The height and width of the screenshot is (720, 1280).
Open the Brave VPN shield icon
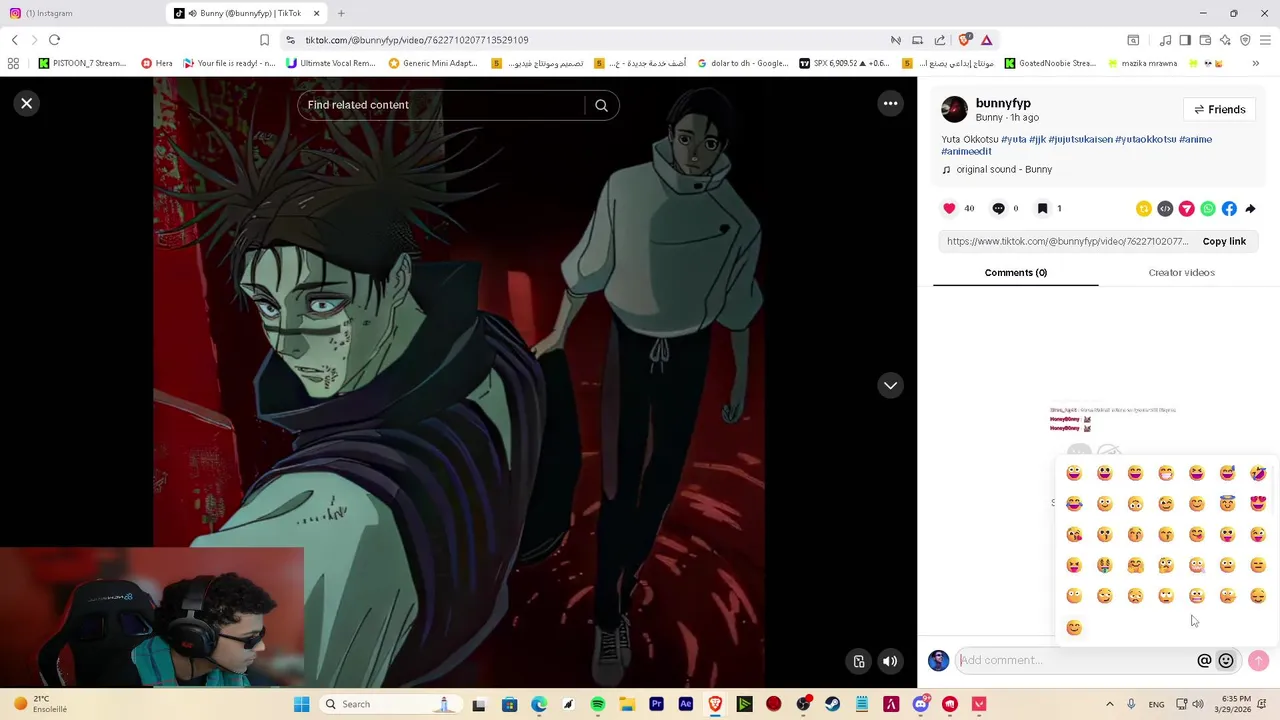[x=1245, y=40]
